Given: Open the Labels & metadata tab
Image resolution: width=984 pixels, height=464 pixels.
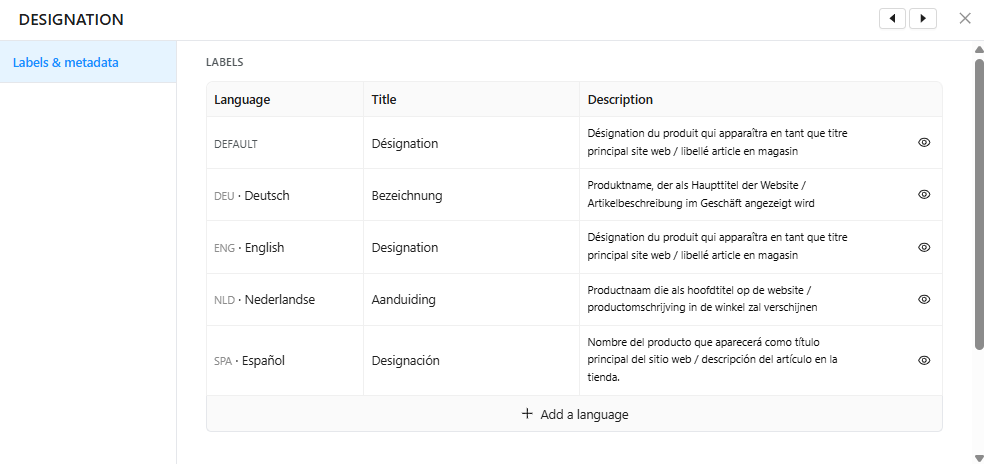Looking at the screenshot, I should [88, 62].
